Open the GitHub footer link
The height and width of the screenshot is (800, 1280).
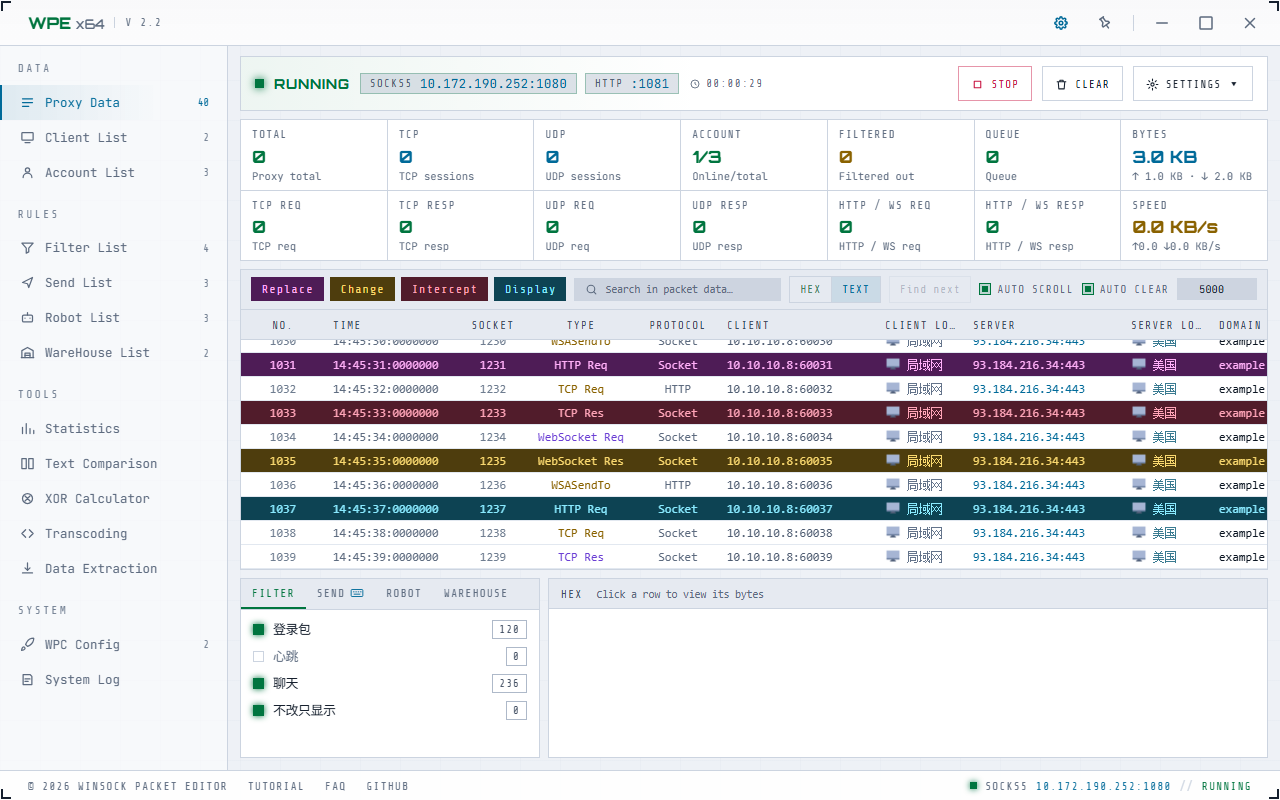tap(387, 786)
